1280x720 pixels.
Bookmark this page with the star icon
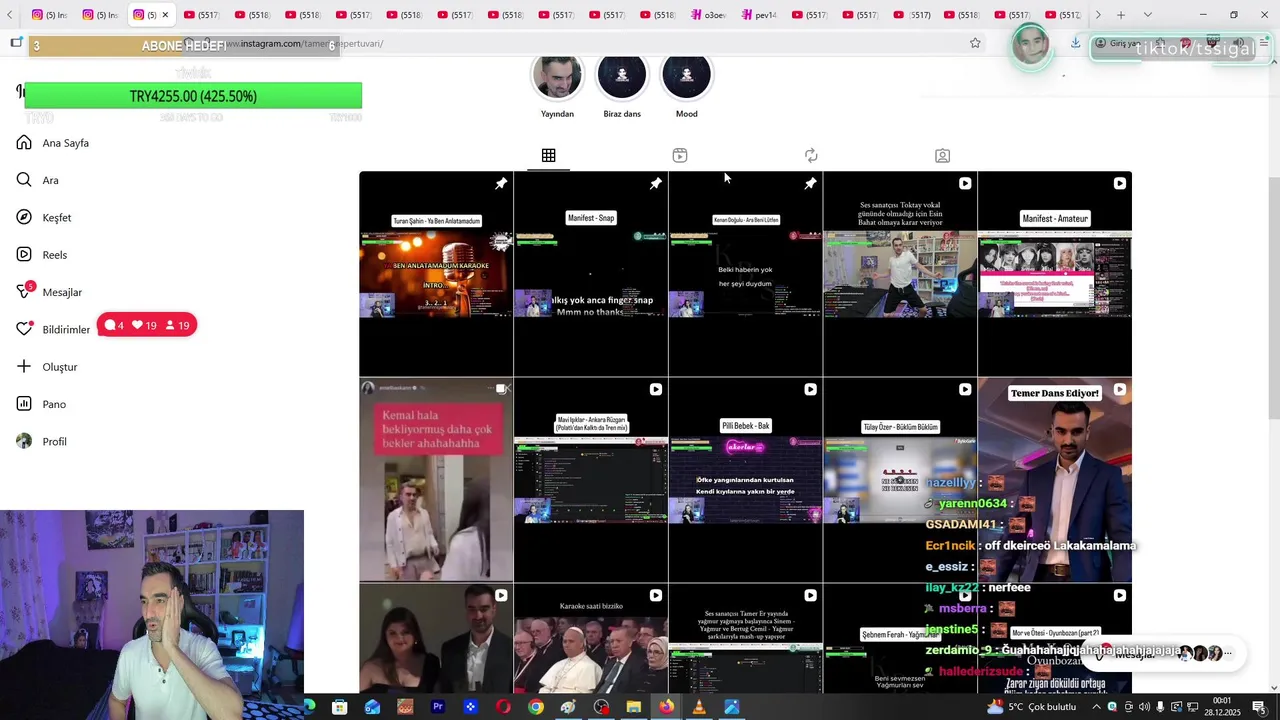point(975,43)
